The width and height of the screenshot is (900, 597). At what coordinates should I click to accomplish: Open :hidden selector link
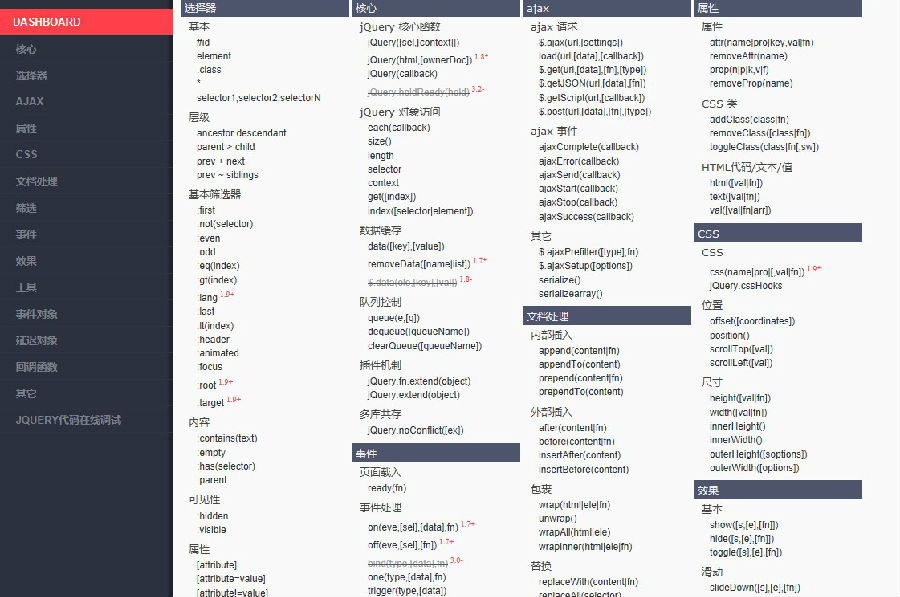click(x=213, y=516)
